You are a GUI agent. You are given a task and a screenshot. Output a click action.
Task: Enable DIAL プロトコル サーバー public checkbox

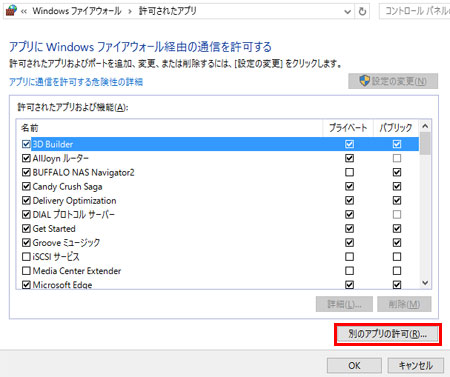[x=397, y=214]
